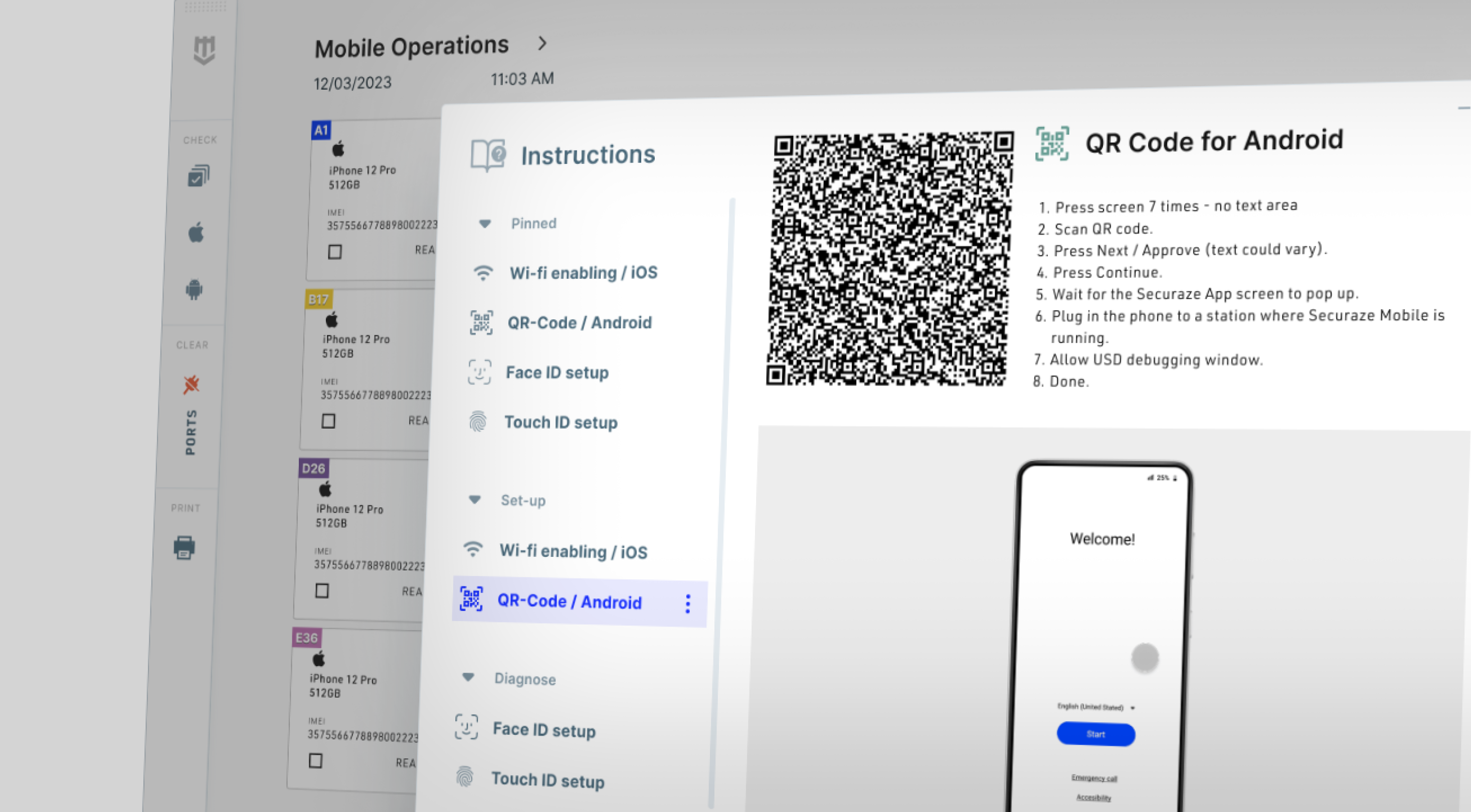The height and width of the screenshot is (812, 1471).
Task: Tick the checkbox on the D26 device card
Action: [321, 591]
